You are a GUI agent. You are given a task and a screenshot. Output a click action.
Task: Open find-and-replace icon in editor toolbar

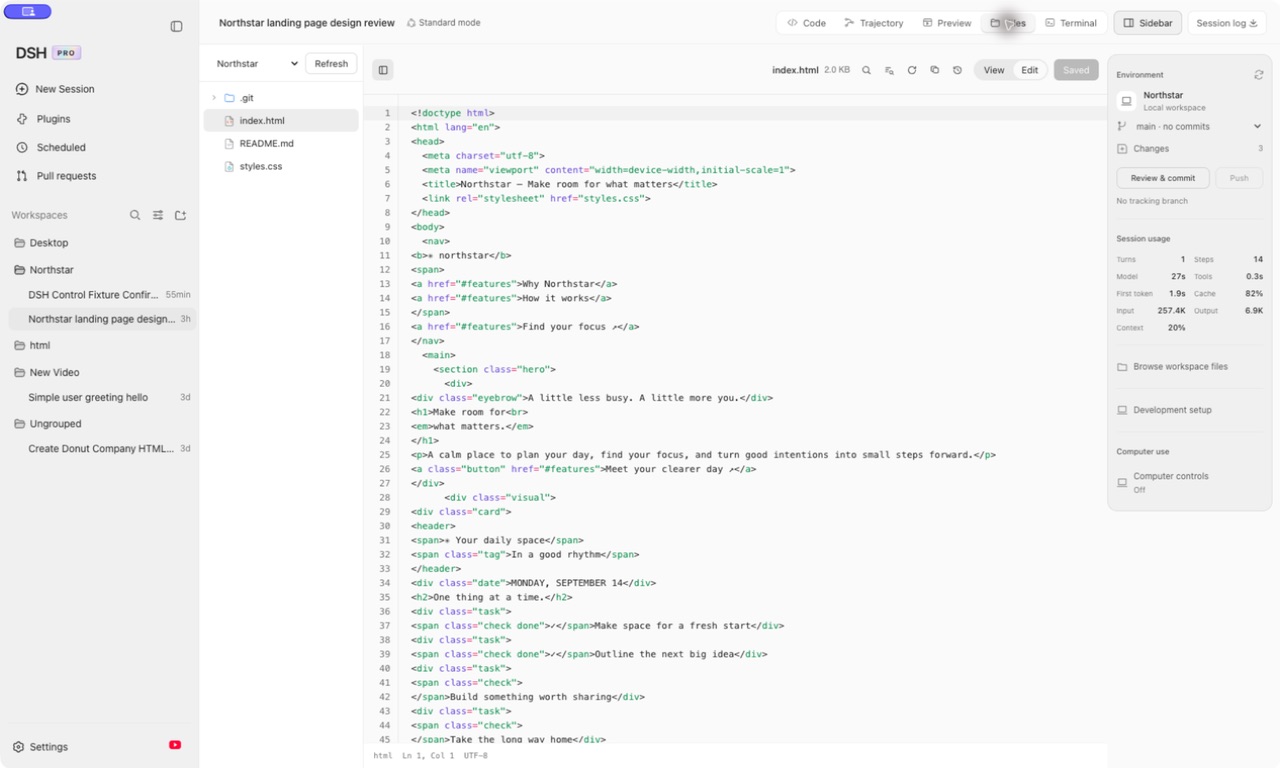point(889,70)
